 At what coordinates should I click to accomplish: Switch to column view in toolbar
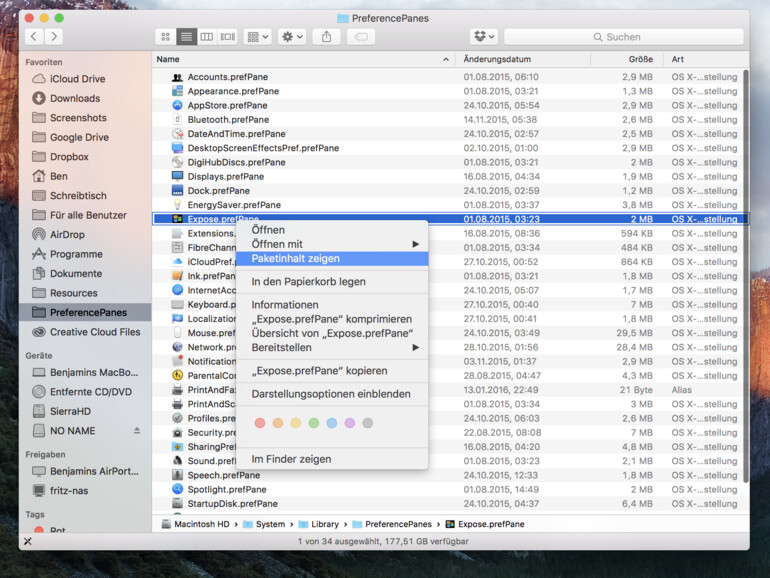[x=207, y=37]
